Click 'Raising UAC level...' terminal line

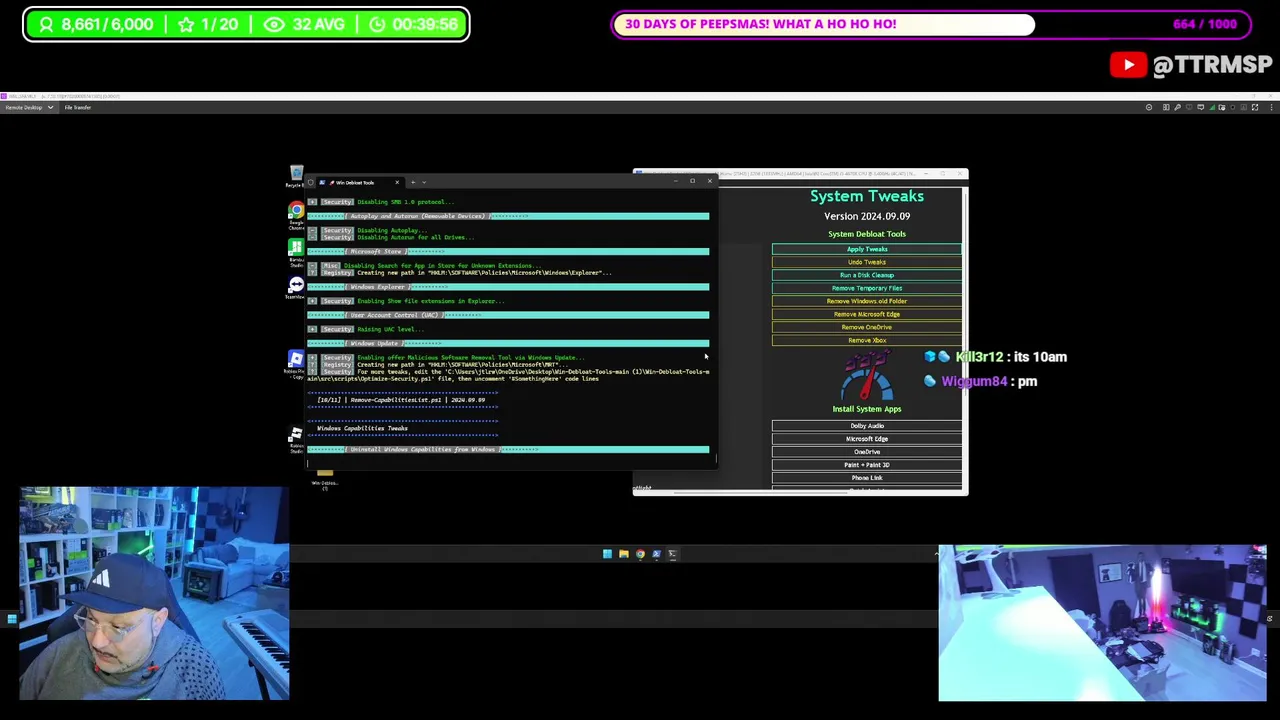pyautogui.click(x=390, y=329)
